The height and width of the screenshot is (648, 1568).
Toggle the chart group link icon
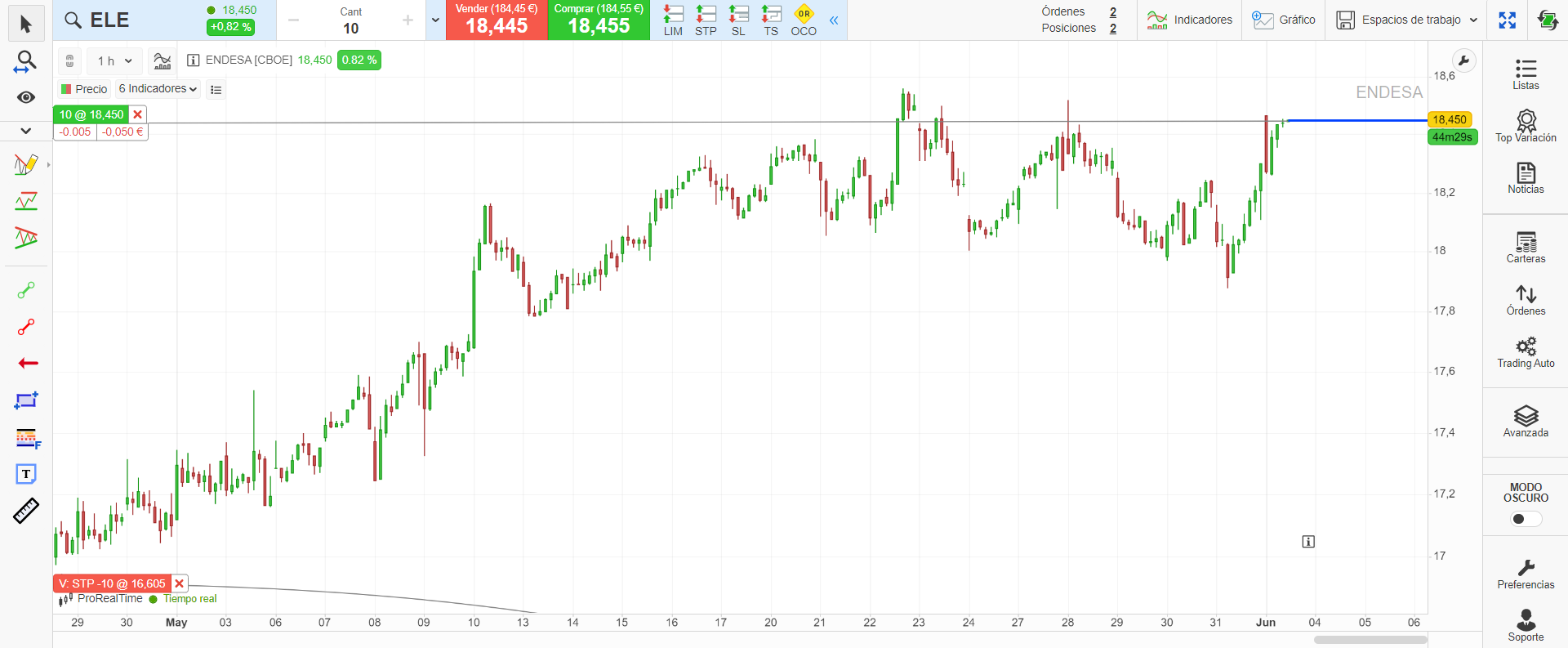click(69, 60)
